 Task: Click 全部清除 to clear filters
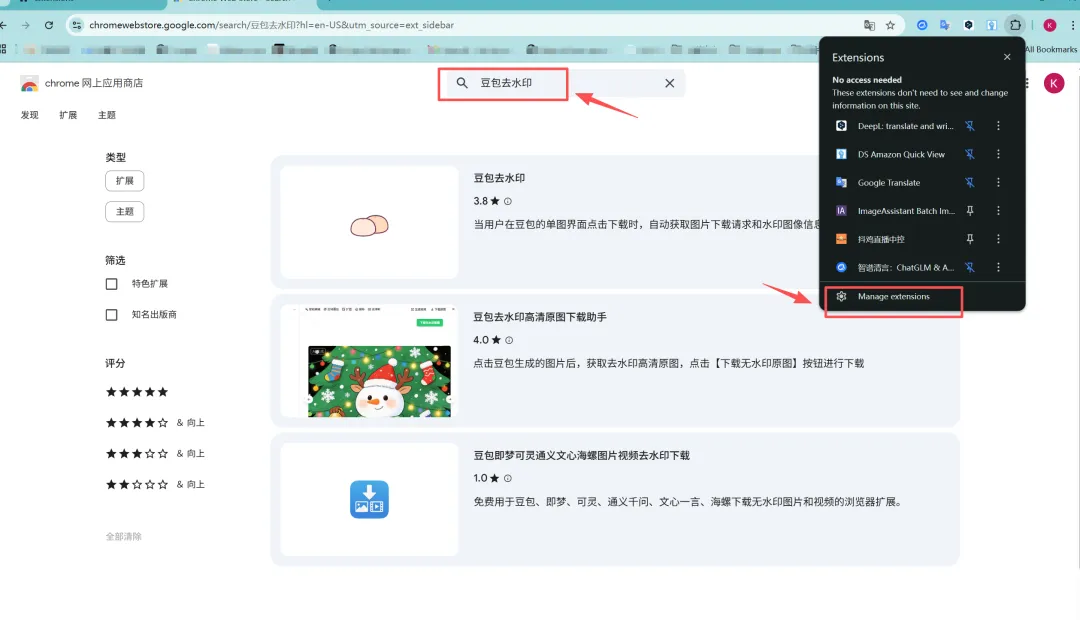coord(123,537)
